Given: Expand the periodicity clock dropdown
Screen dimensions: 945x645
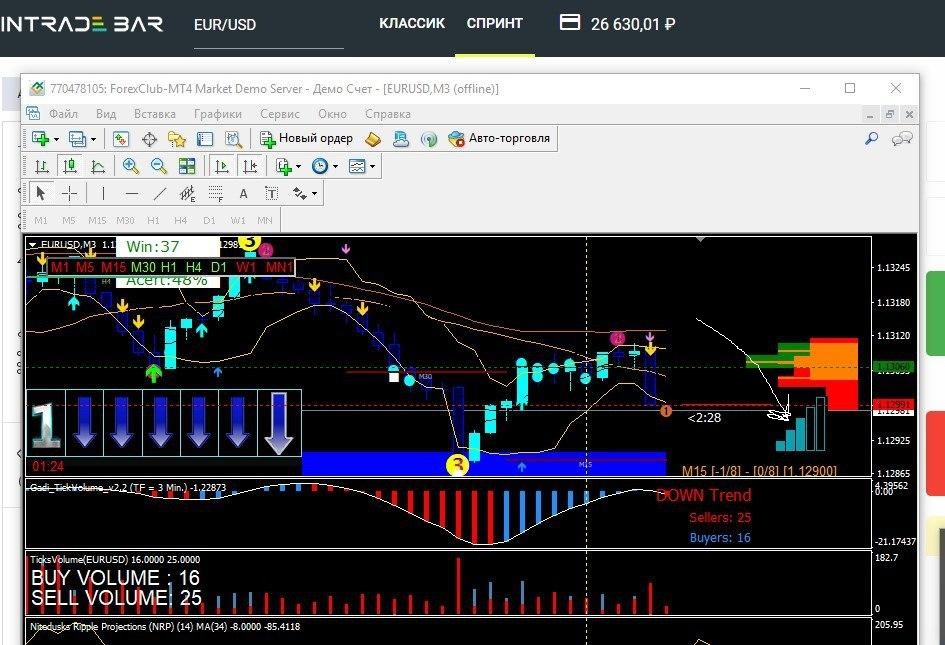Looking at the screenshot, I should (336, 166).
